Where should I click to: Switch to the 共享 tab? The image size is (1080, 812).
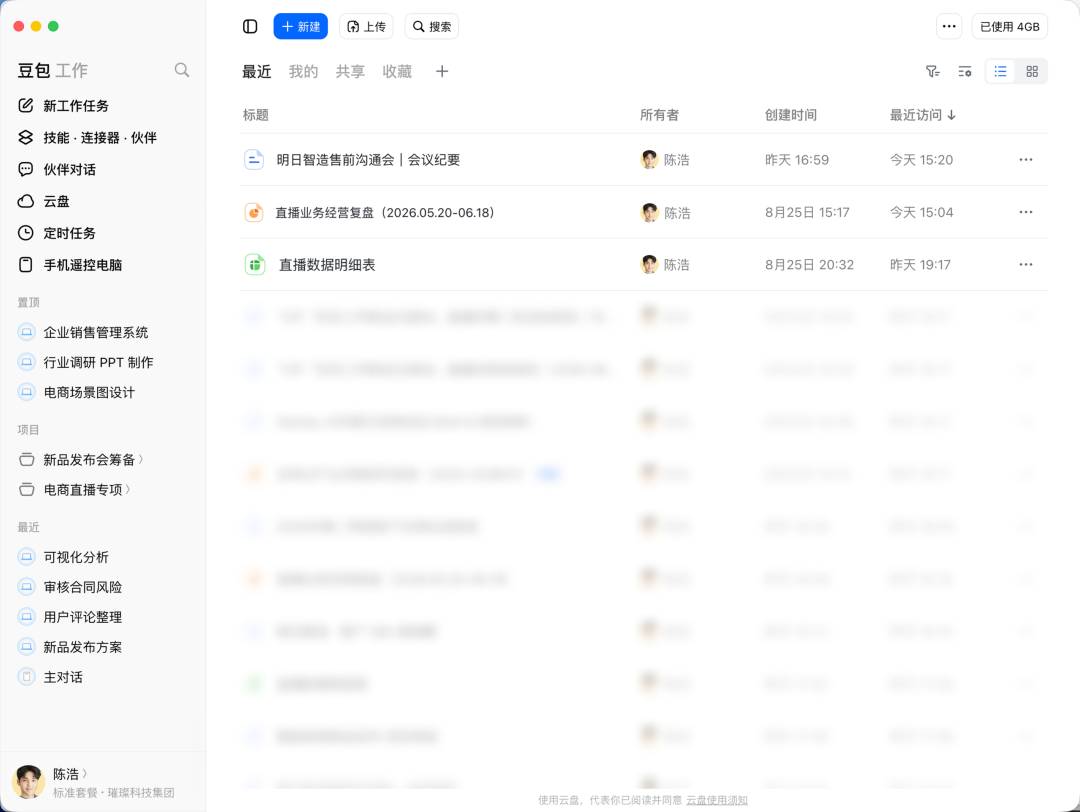click(350, 72)
